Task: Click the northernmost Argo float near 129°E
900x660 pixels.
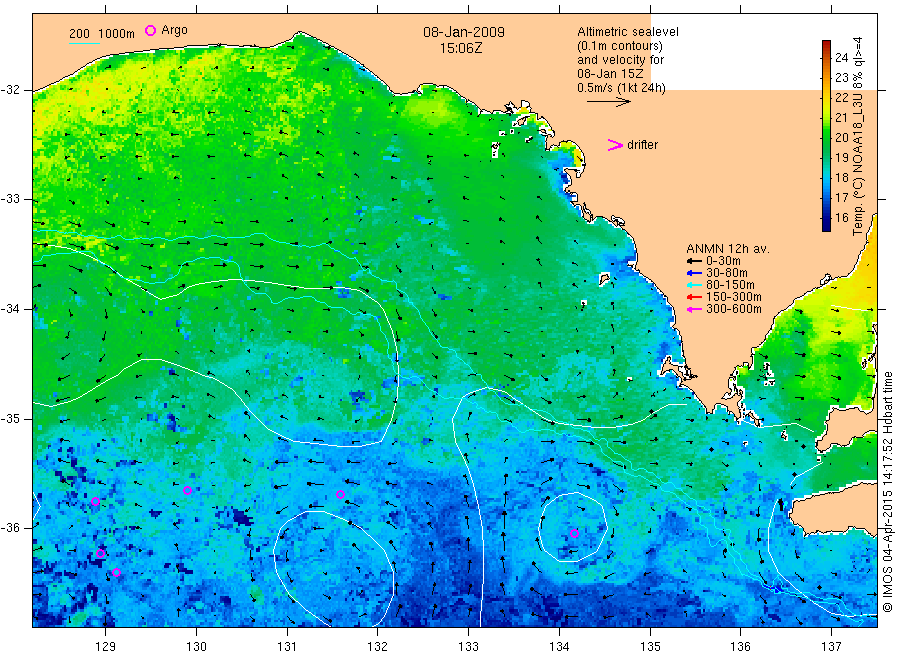Action: (96, 502)
